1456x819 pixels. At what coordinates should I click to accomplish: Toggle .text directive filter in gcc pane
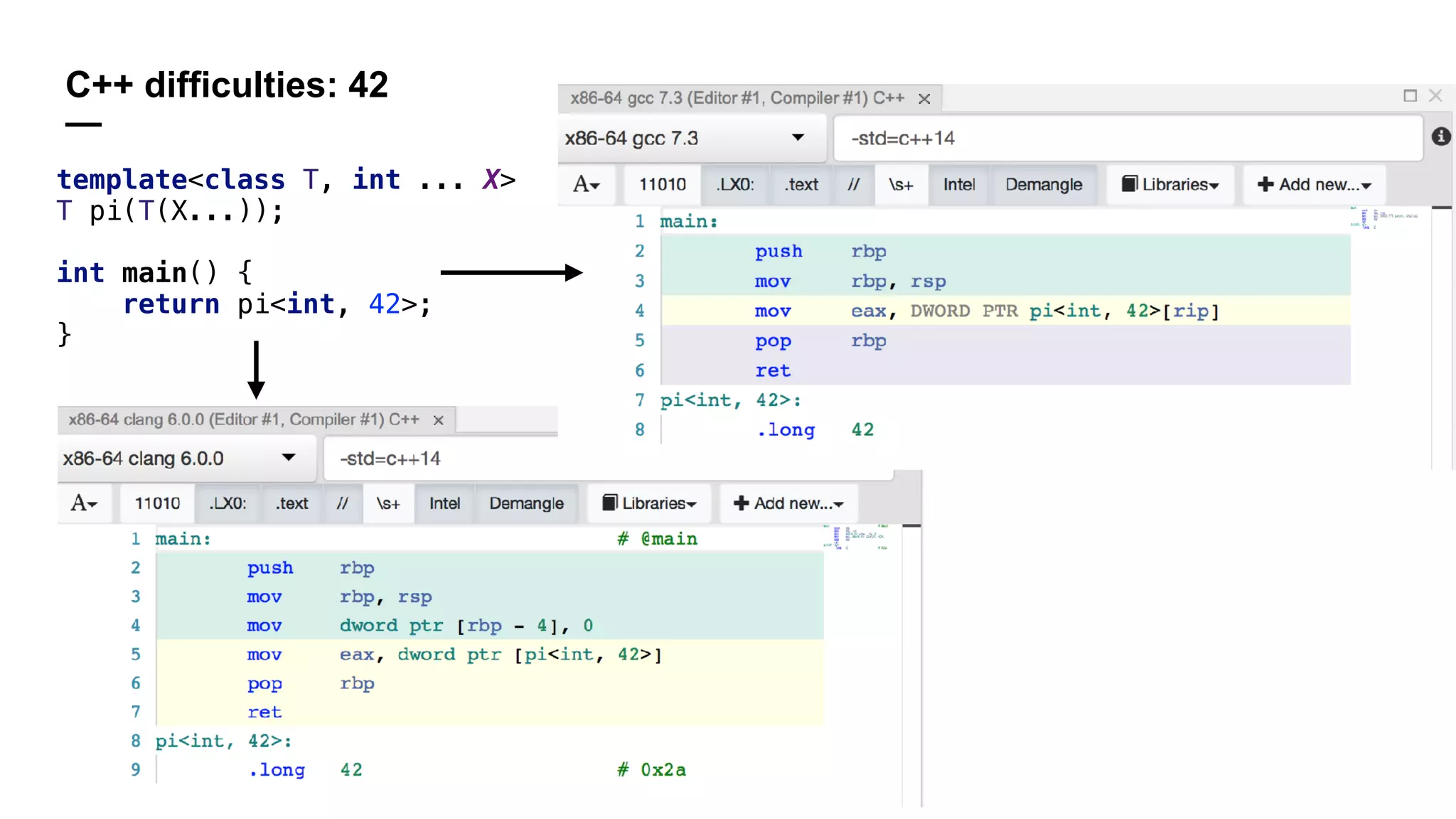(x=801, y=185)
